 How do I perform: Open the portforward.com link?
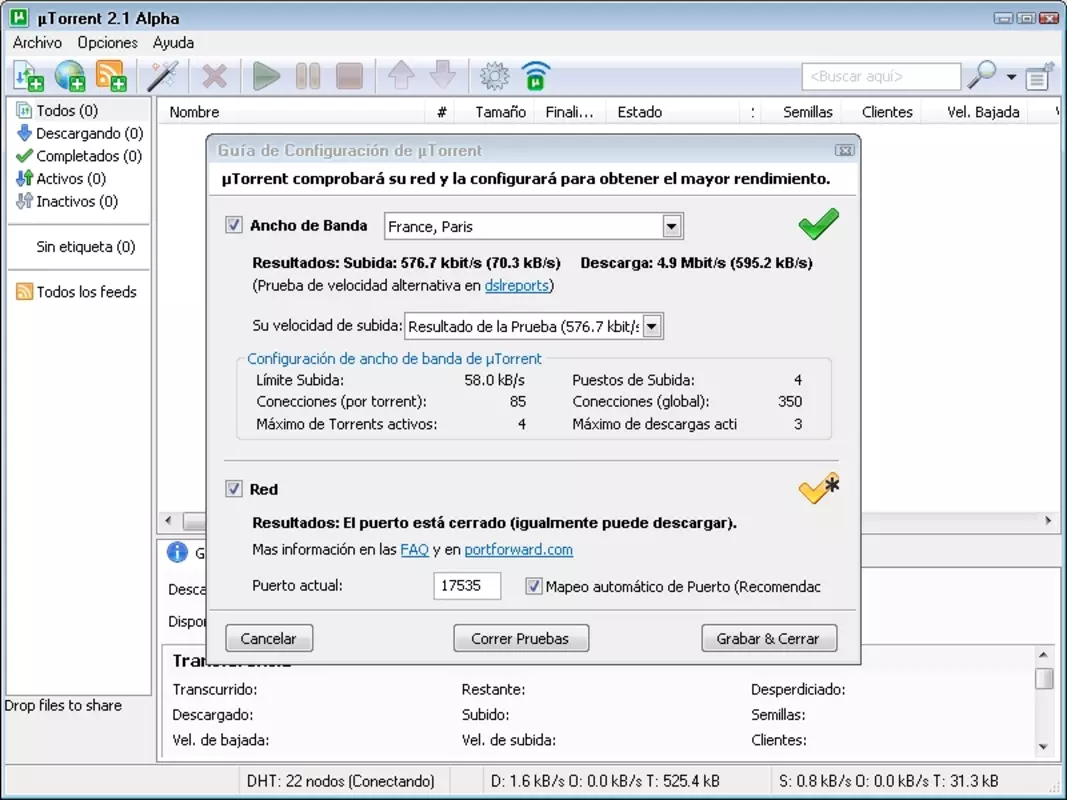coord(519,549)
